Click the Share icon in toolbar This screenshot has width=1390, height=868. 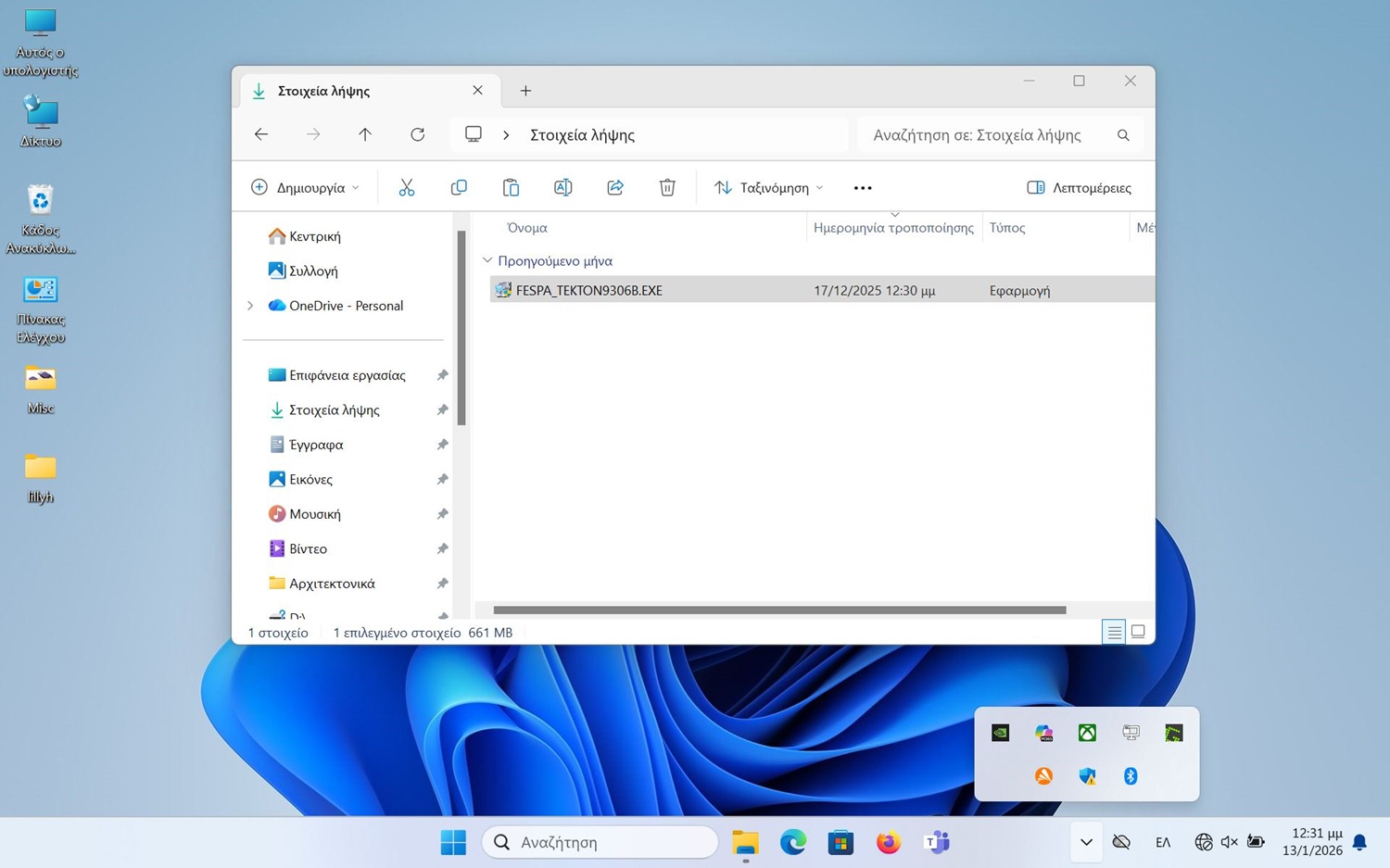615,188
